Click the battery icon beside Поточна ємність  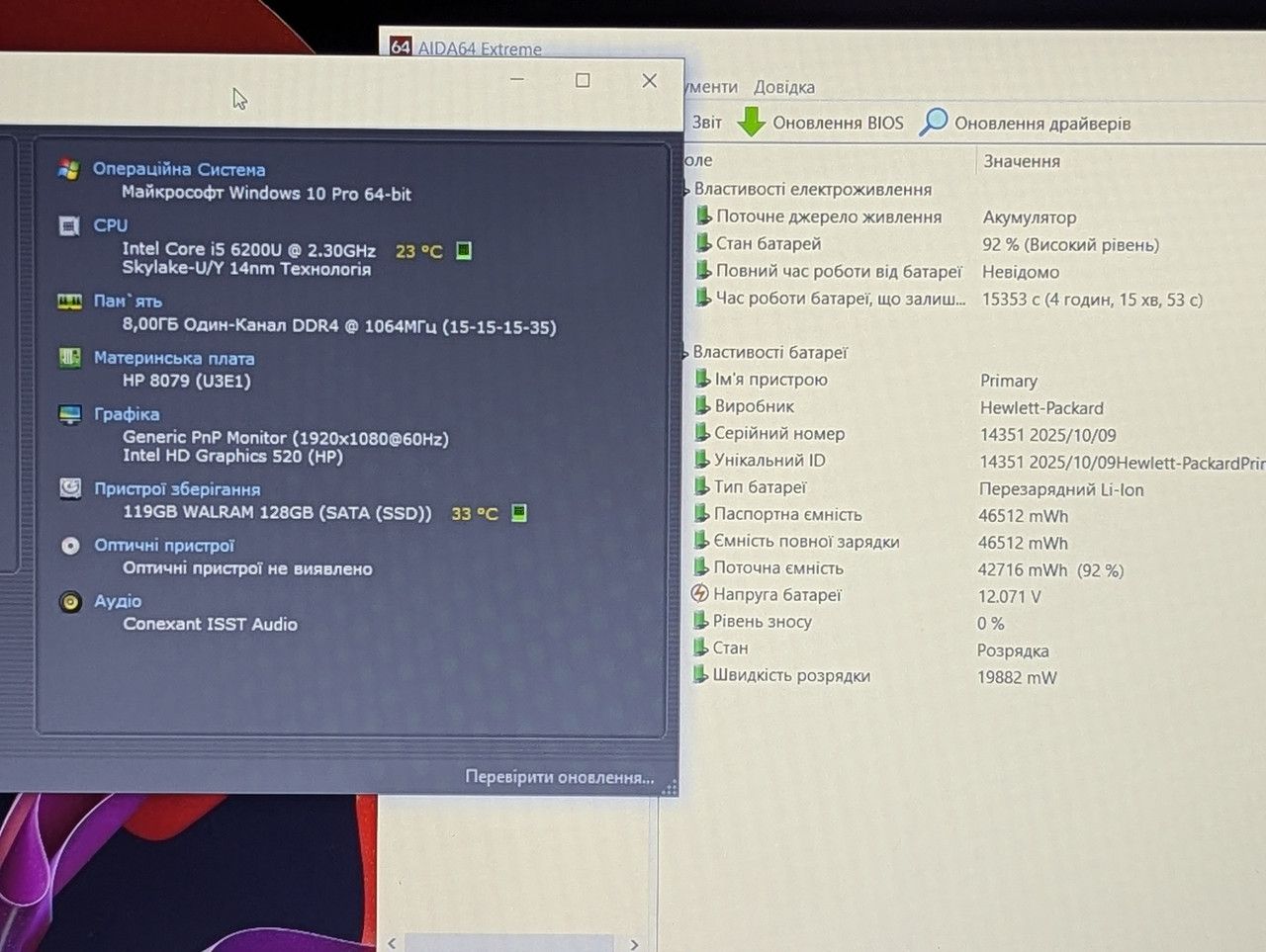(x=701, y=567)
